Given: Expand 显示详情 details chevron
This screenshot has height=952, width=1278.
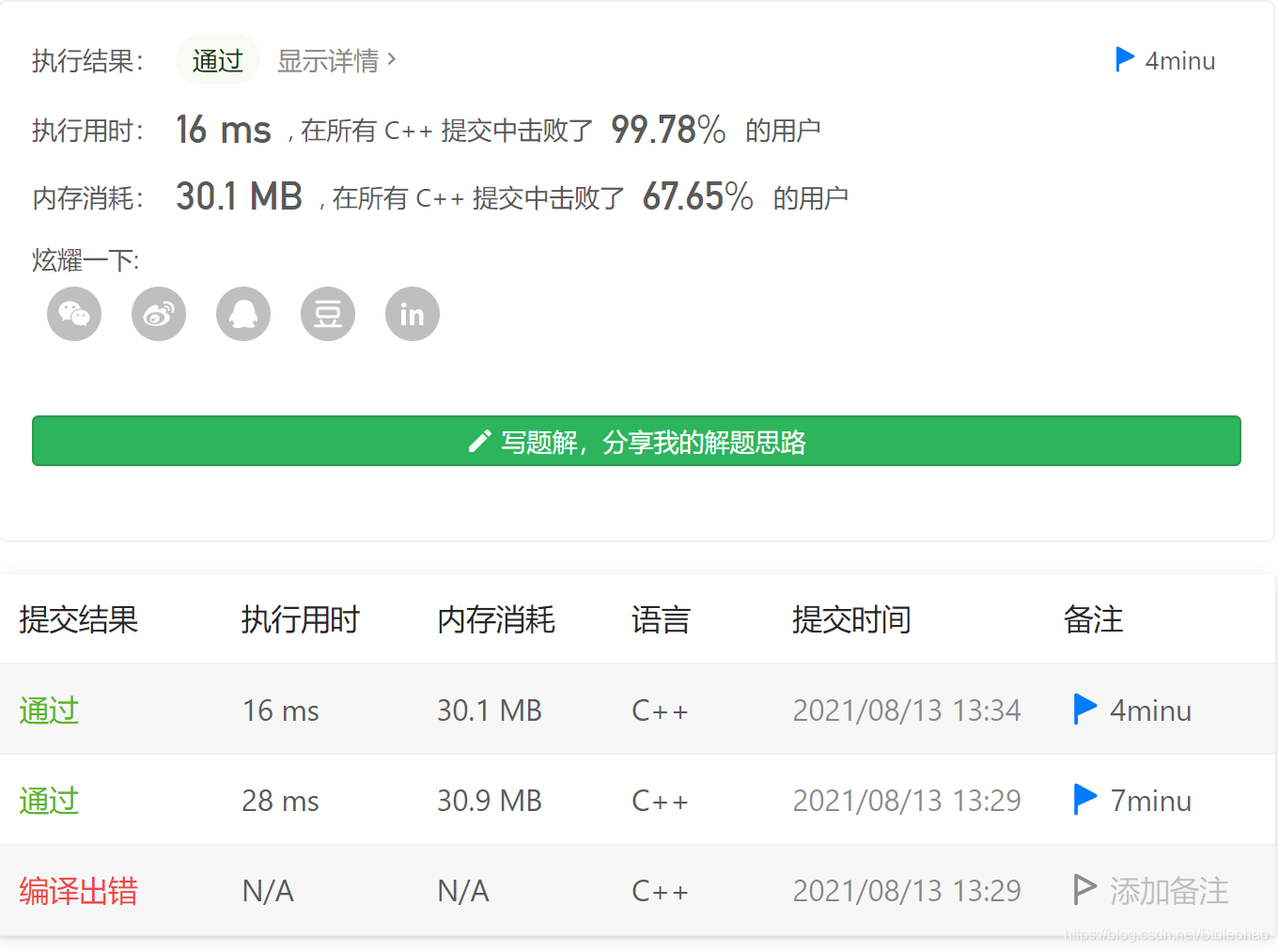Looking at the screenshot, I should [392, 59].
